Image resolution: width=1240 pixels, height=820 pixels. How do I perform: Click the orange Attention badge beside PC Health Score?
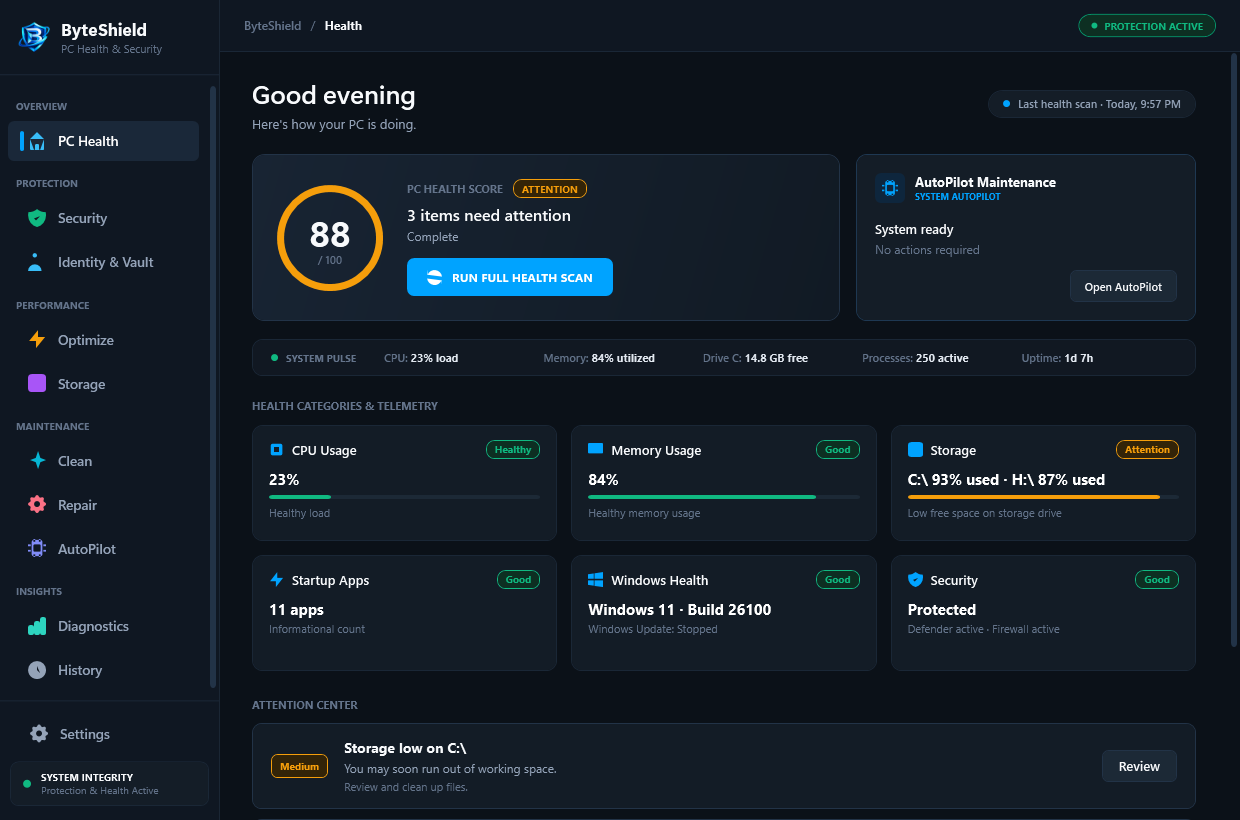550,189
